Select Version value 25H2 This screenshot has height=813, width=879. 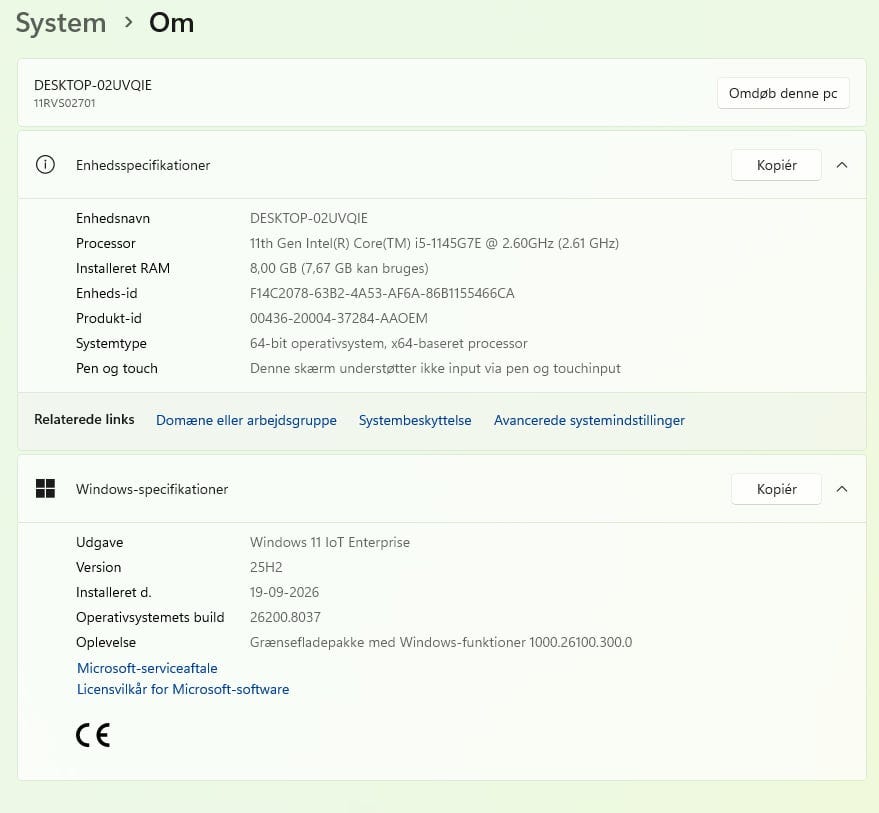(266, 567)
